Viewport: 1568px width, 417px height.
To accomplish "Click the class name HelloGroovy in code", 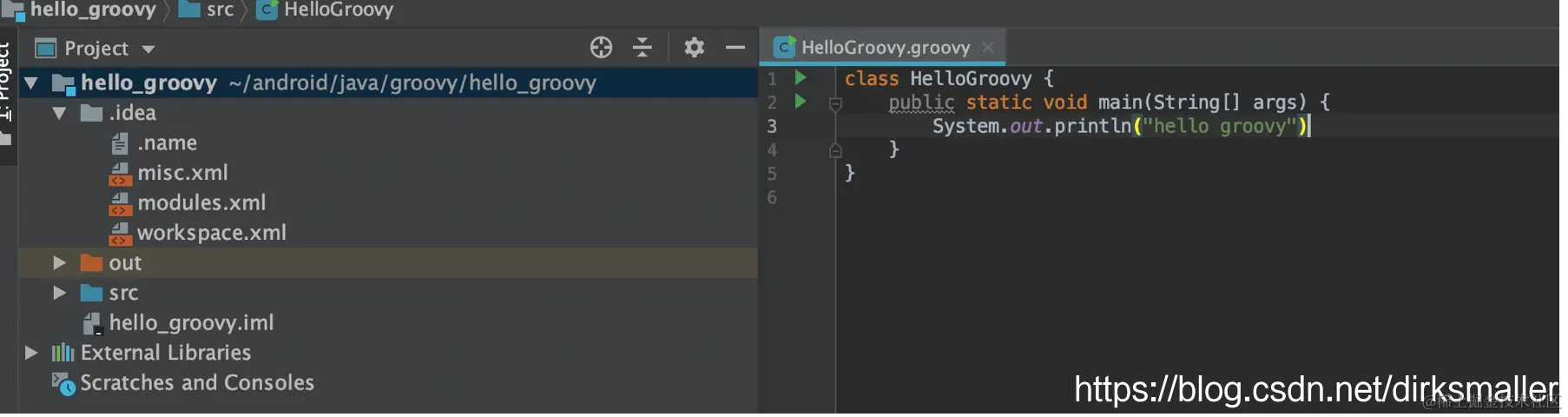I will point(971,79).
